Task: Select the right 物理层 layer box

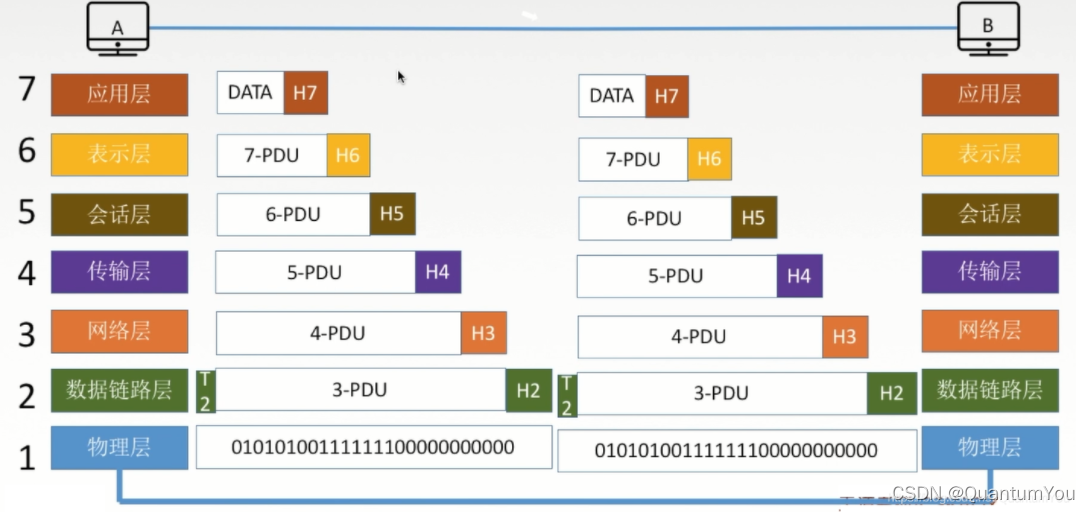Action: click(990, 448)
